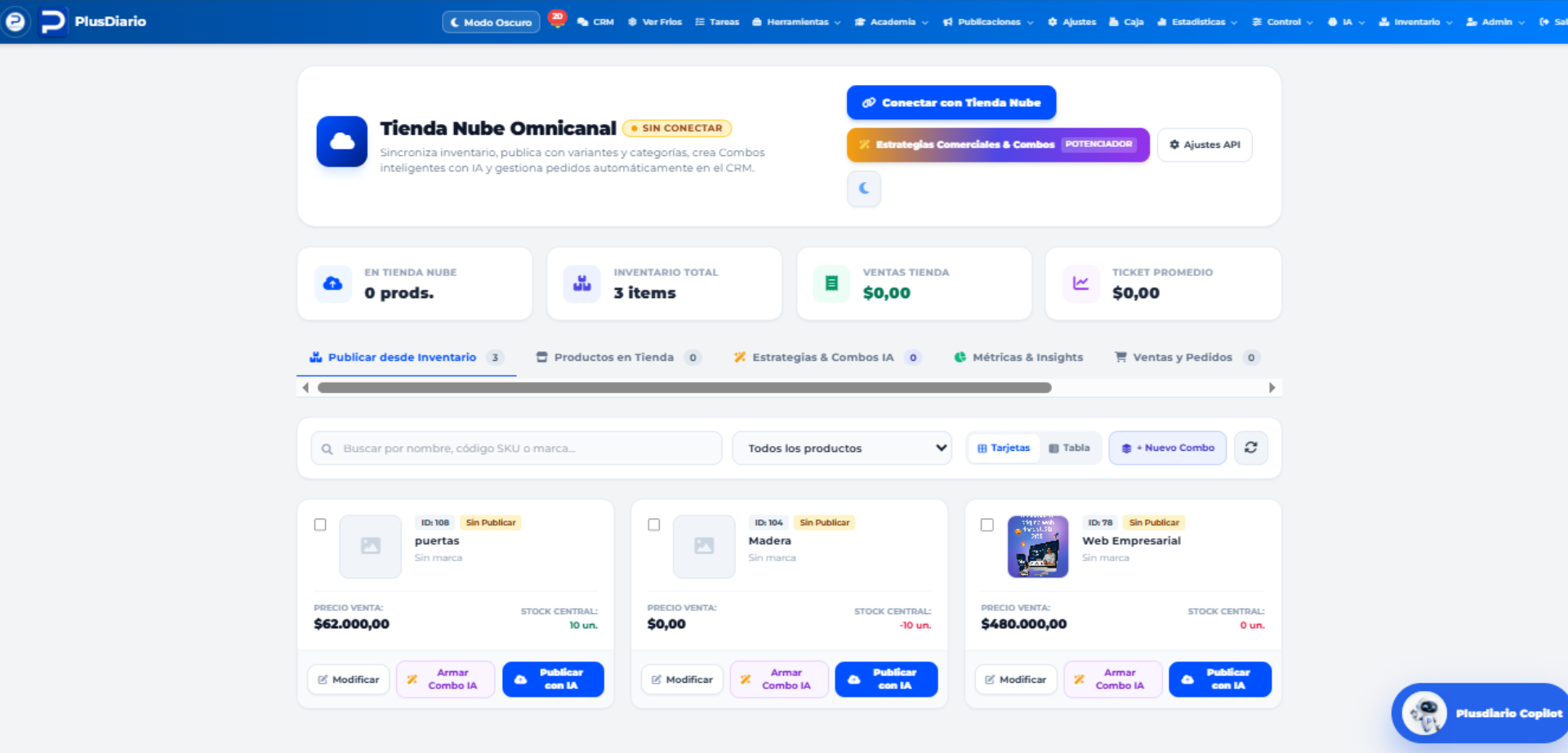Click the blue cloud Tienda Nube logo

coord(341,141)
